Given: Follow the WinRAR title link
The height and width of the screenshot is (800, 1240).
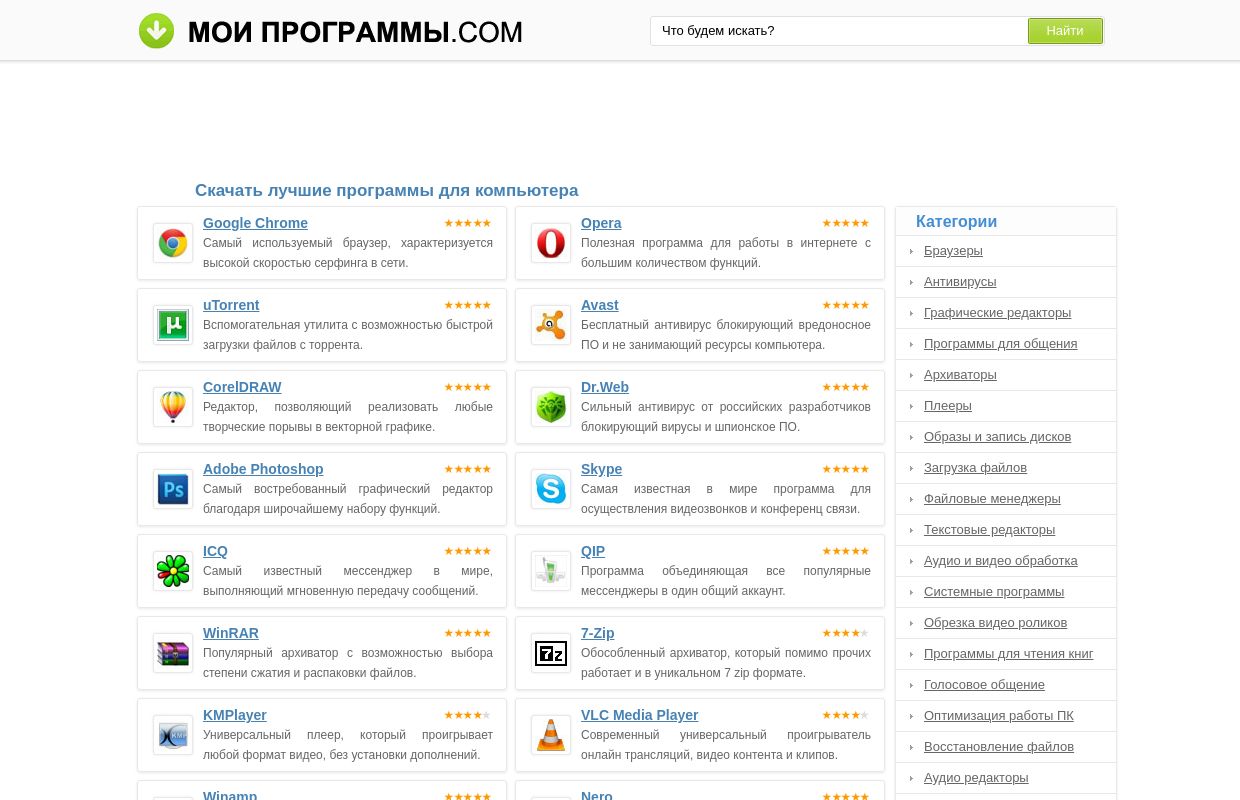Looking at the screenshot, I should click(x=230, y=633).
